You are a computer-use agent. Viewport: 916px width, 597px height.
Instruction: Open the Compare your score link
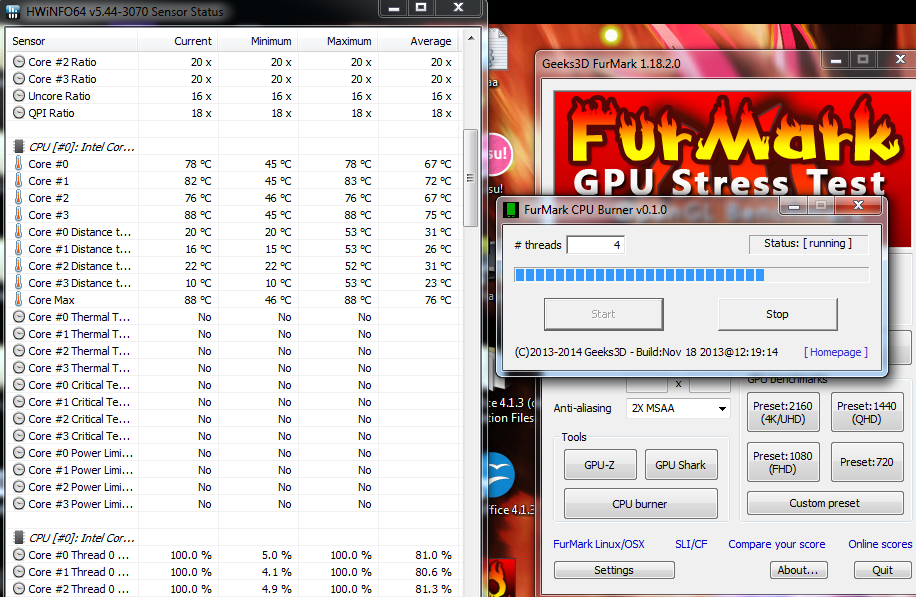776,544
